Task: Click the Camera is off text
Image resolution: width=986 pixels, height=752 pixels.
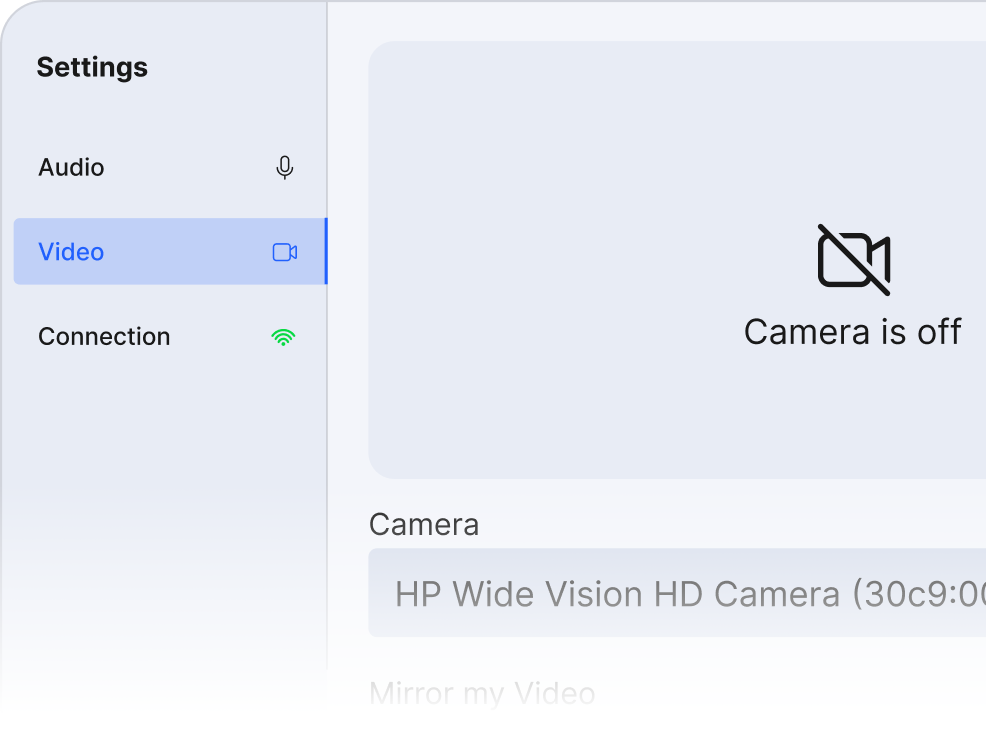Action: (853, 332)
